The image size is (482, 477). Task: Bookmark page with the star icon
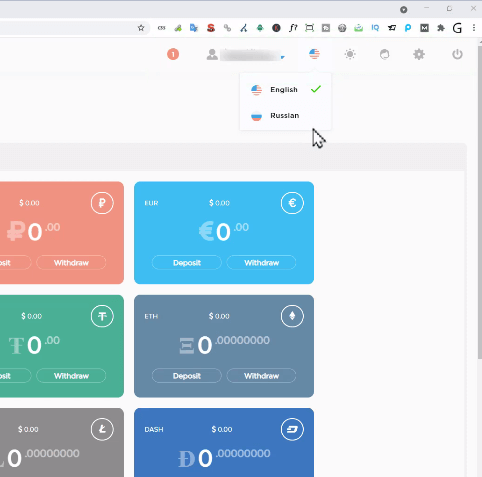click(x=141, y=28)
